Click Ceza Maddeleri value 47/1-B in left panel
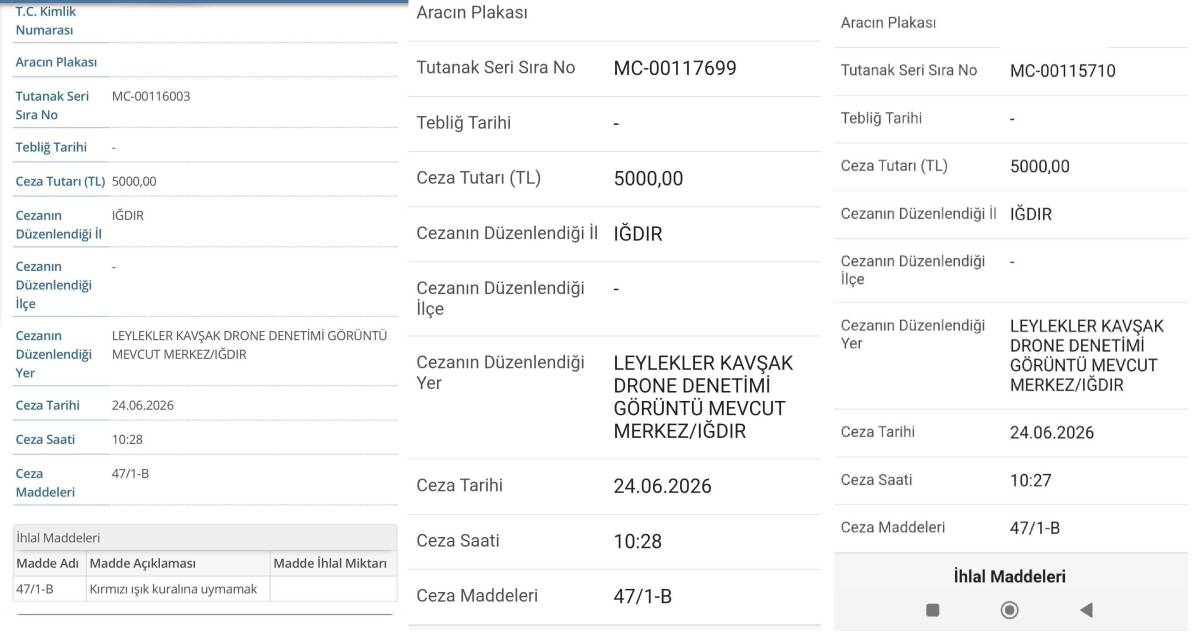Screen dimensions: 1200x632 coord(130,474)
